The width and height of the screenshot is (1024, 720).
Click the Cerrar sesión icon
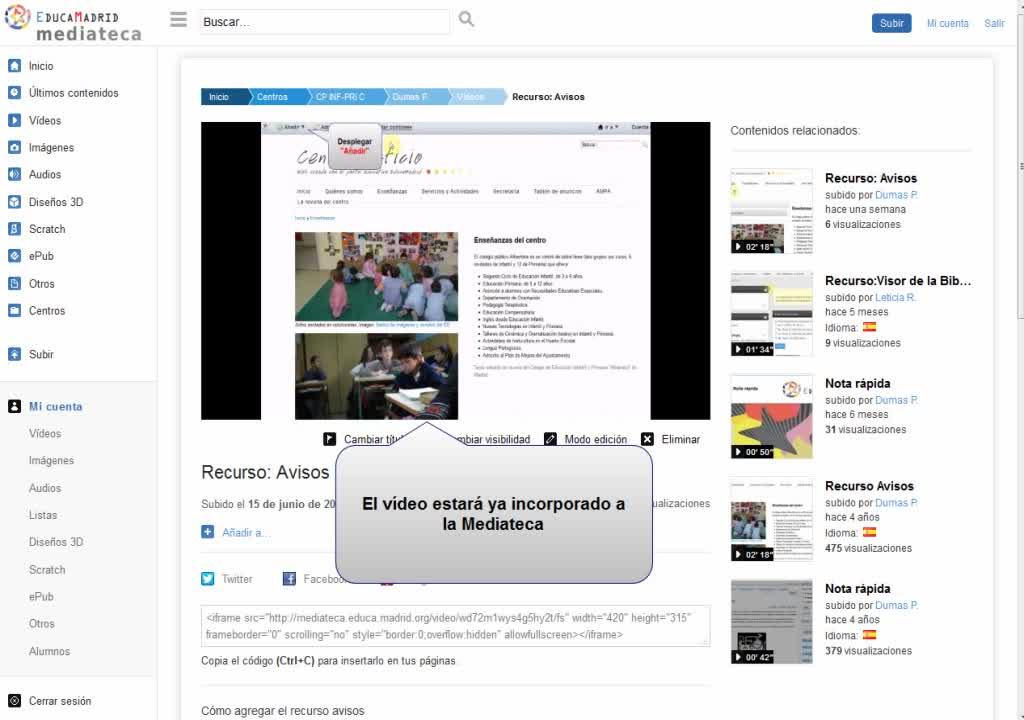pos(14,700)
